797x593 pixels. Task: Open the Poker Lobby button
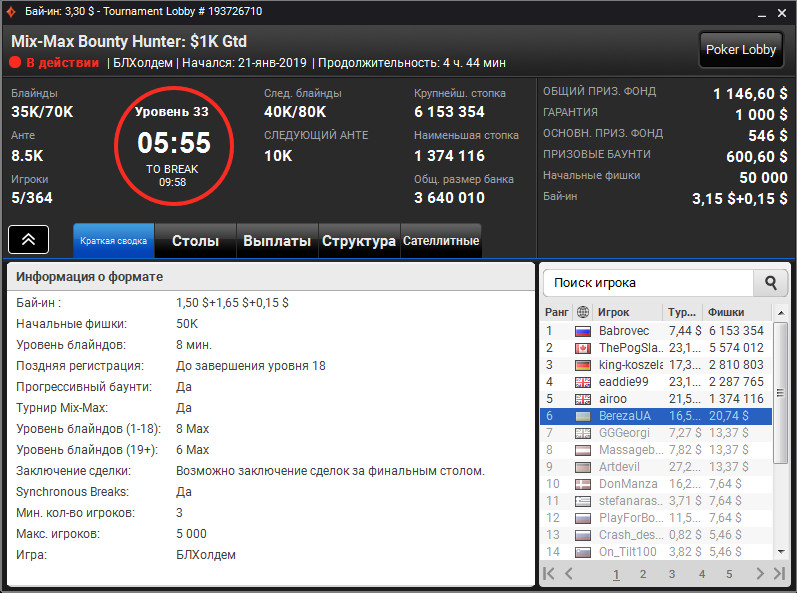[741, 50]
